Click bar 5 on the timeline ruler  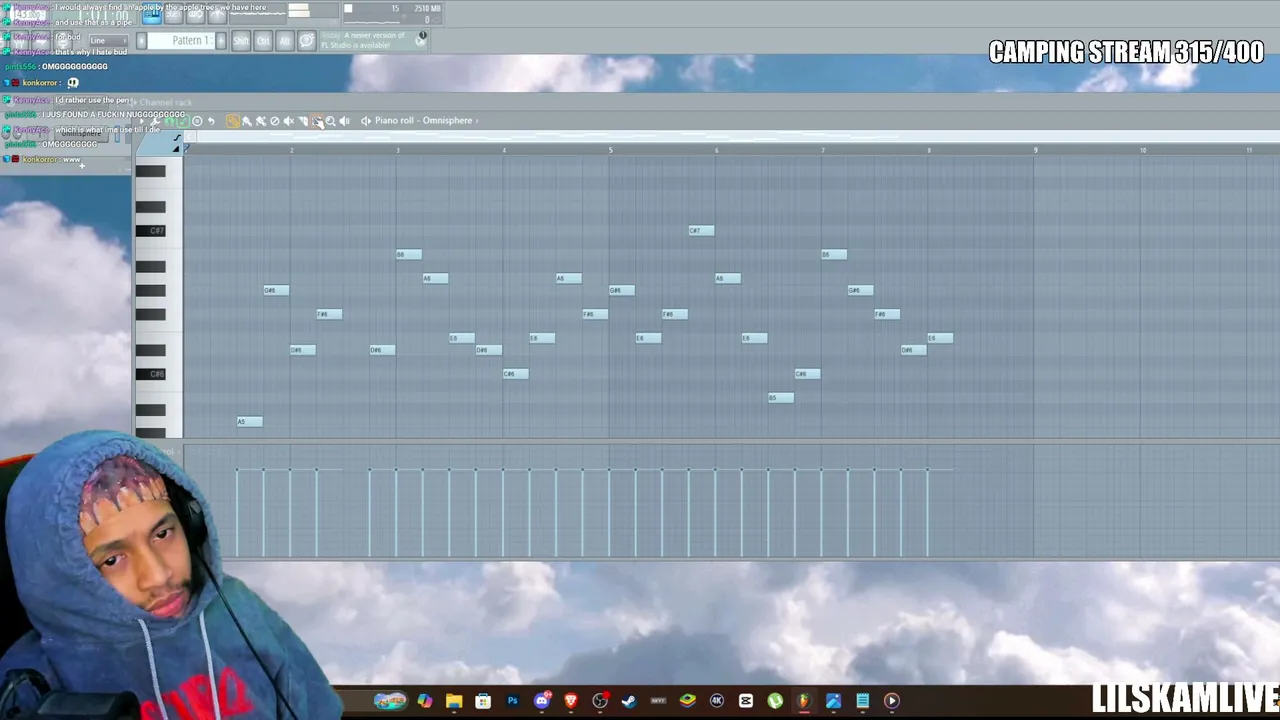[x=610, y=150]
